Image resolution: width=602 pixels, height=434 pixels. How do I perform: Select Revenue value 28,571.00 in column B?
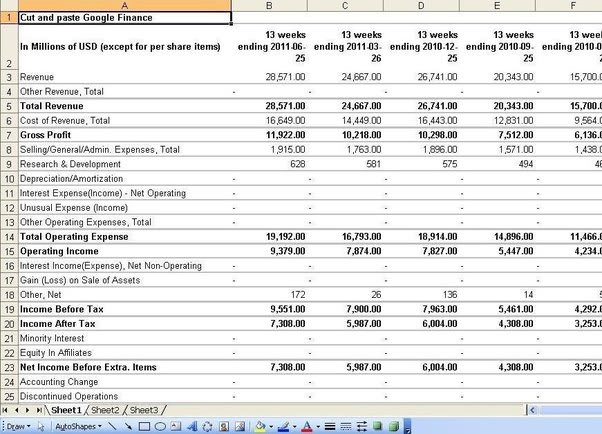point(269,77)
